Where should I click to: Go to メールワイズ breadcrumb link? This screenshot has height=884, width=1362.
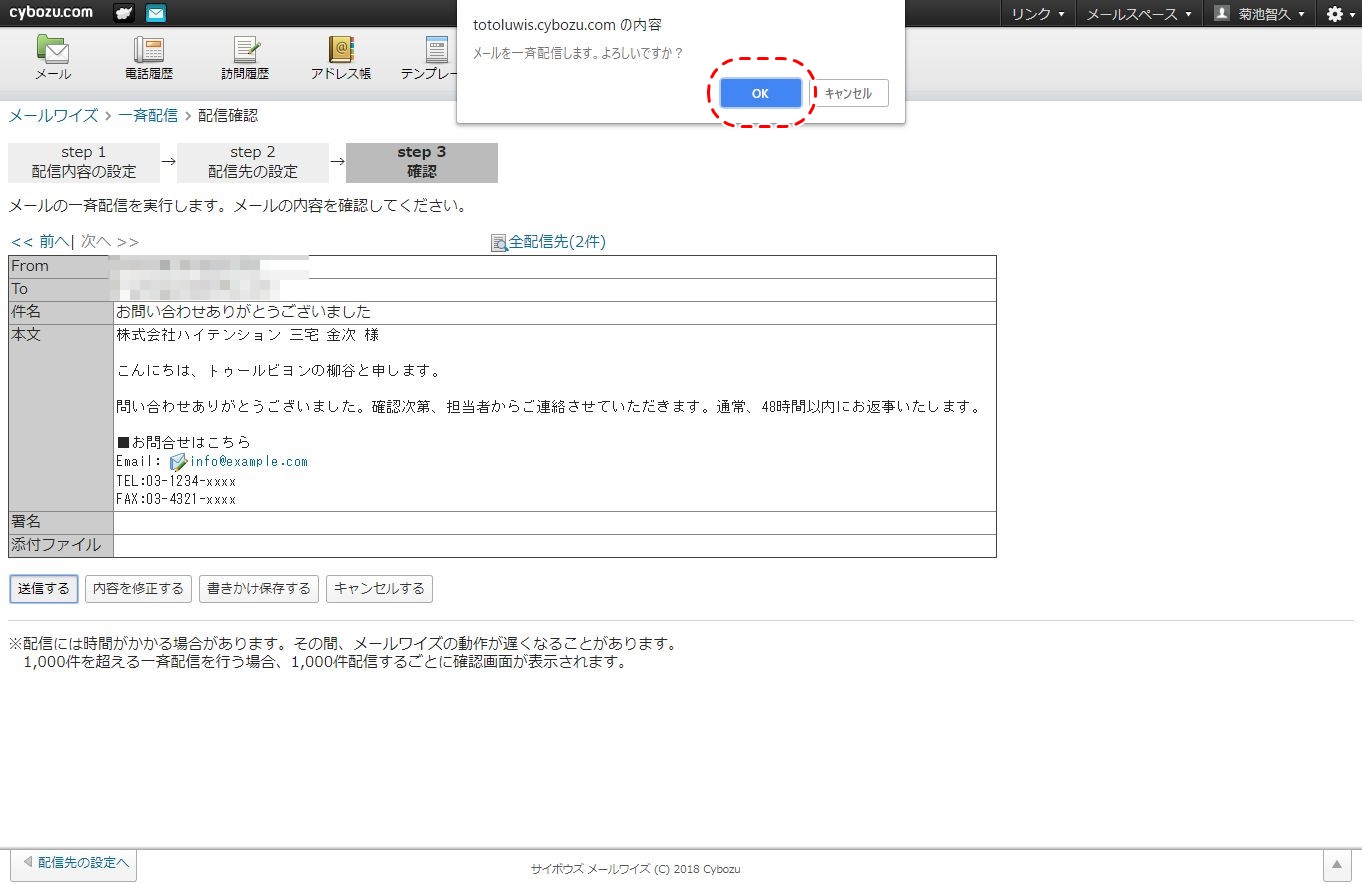coord(53,115)
